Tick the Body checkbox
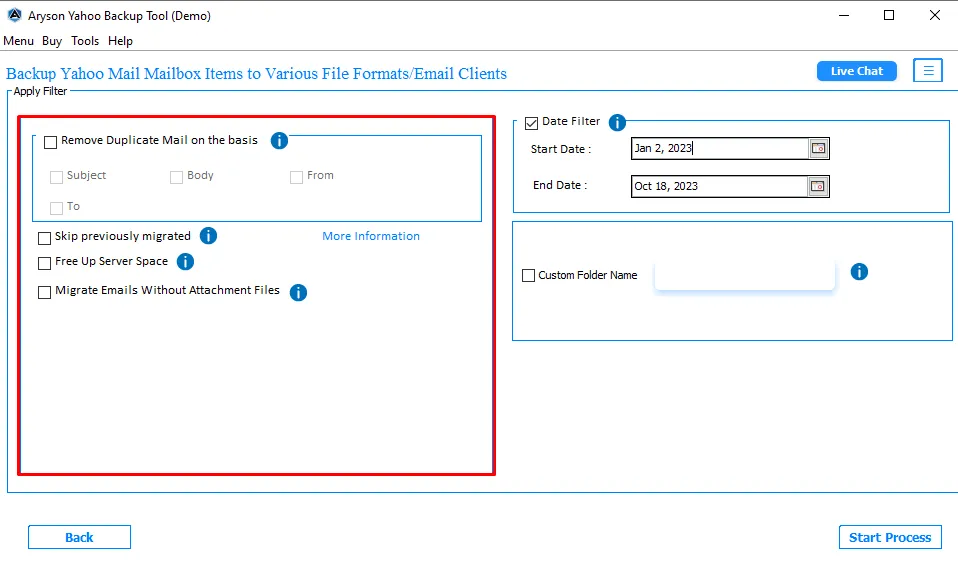The width and height of the screenshot is (958, 563). pyautogui.click(x=177, y=177)
